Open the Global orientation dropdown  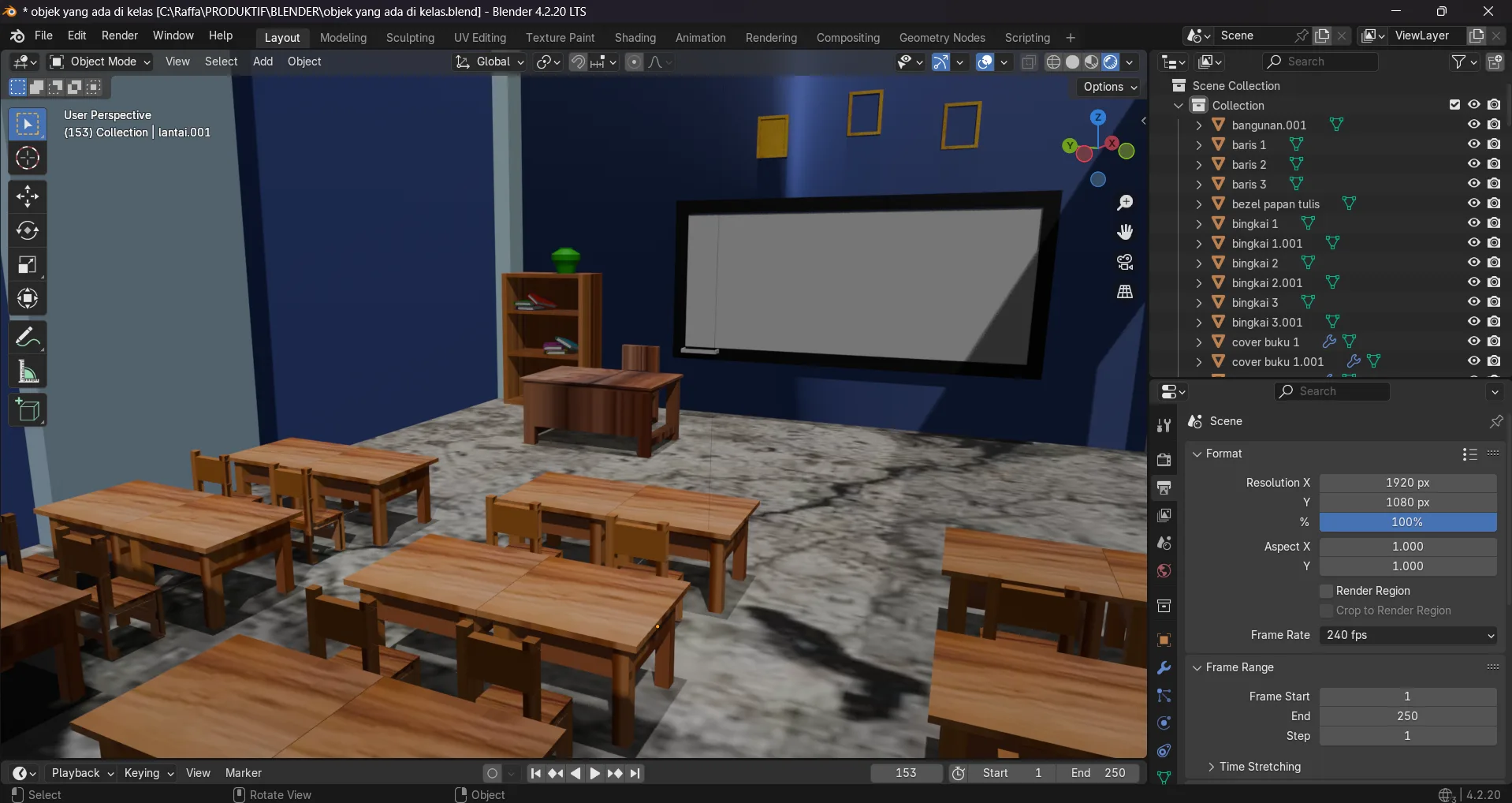[x=490, y=62]
